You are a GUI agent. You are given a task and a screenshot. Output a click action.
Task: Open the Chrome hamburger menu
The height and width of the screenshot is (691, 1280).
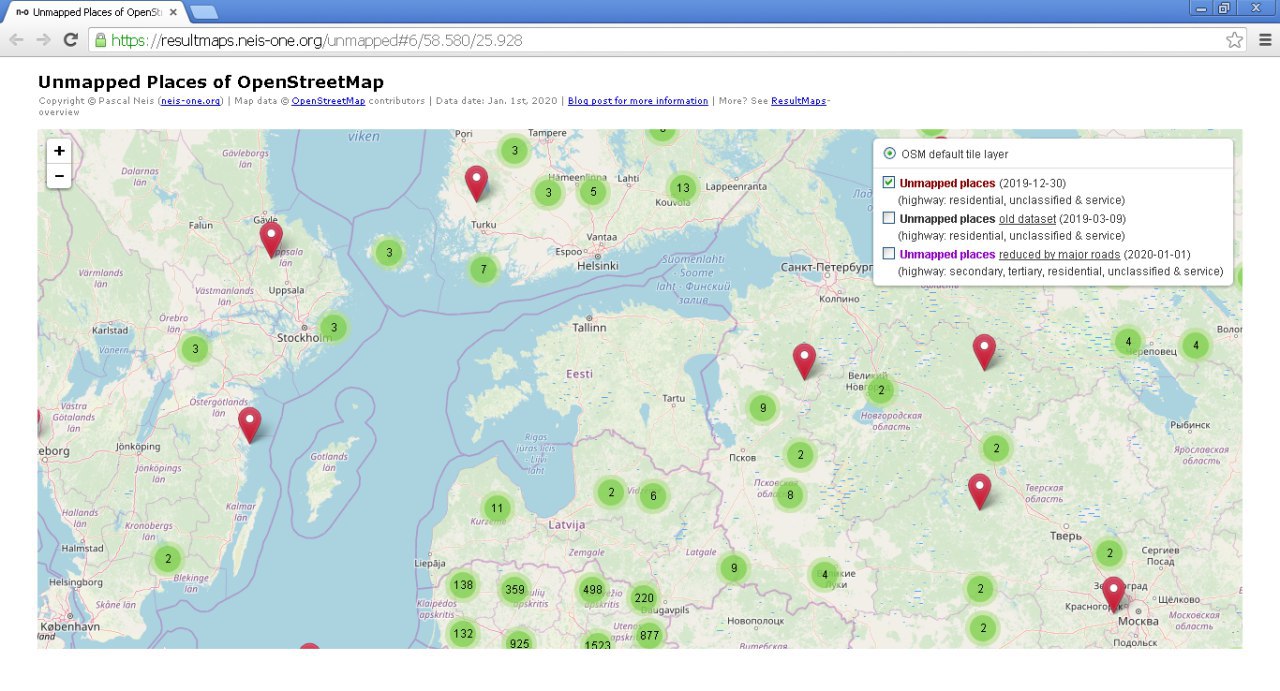click(1264, 40)
